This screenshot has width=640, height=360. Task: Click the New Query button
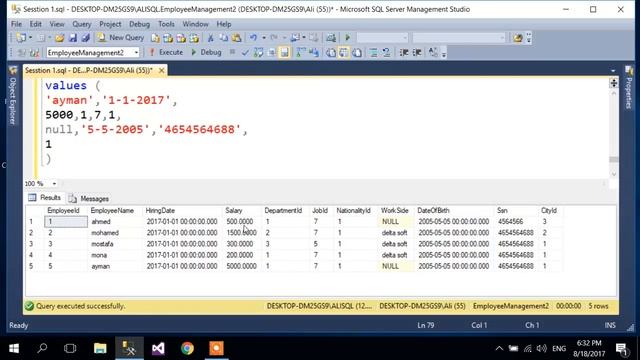121,38
